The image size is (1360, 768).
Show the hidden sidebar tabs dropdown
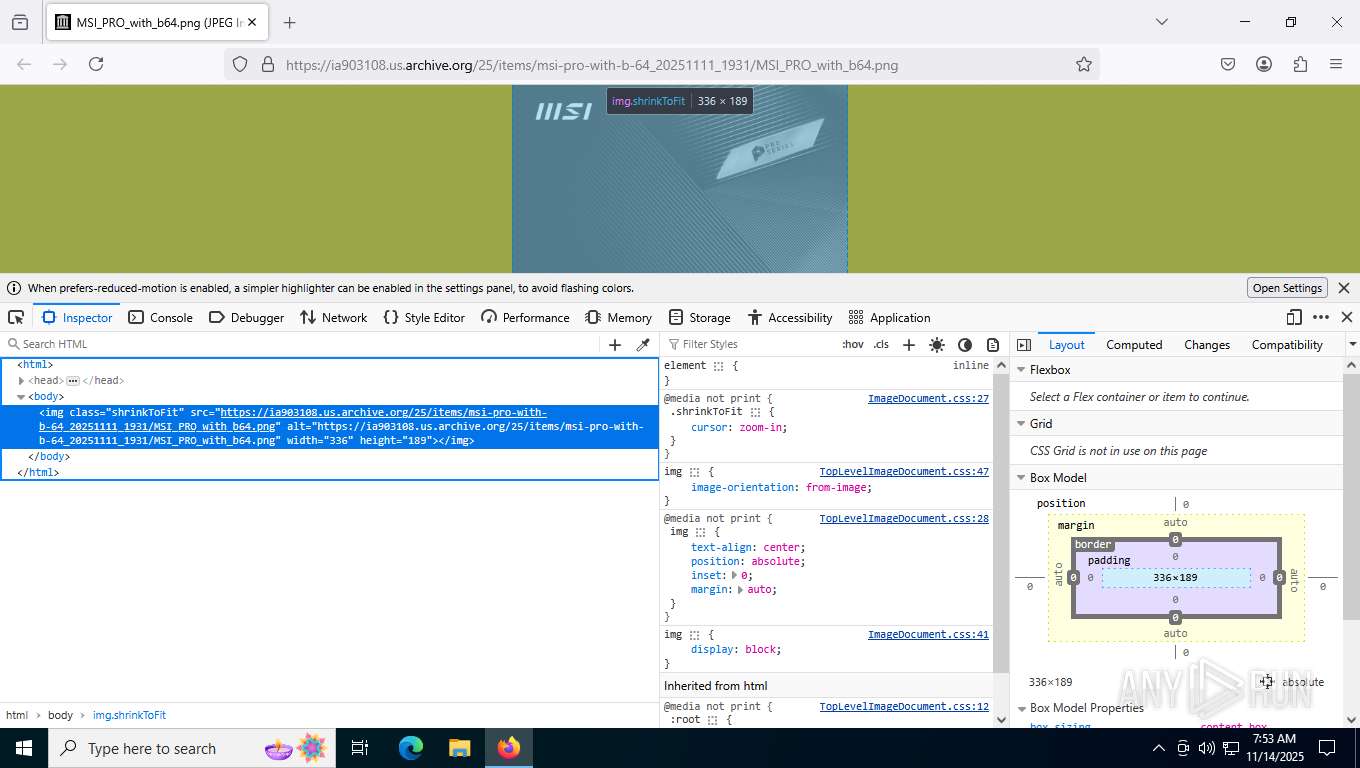coord(1352,344)
